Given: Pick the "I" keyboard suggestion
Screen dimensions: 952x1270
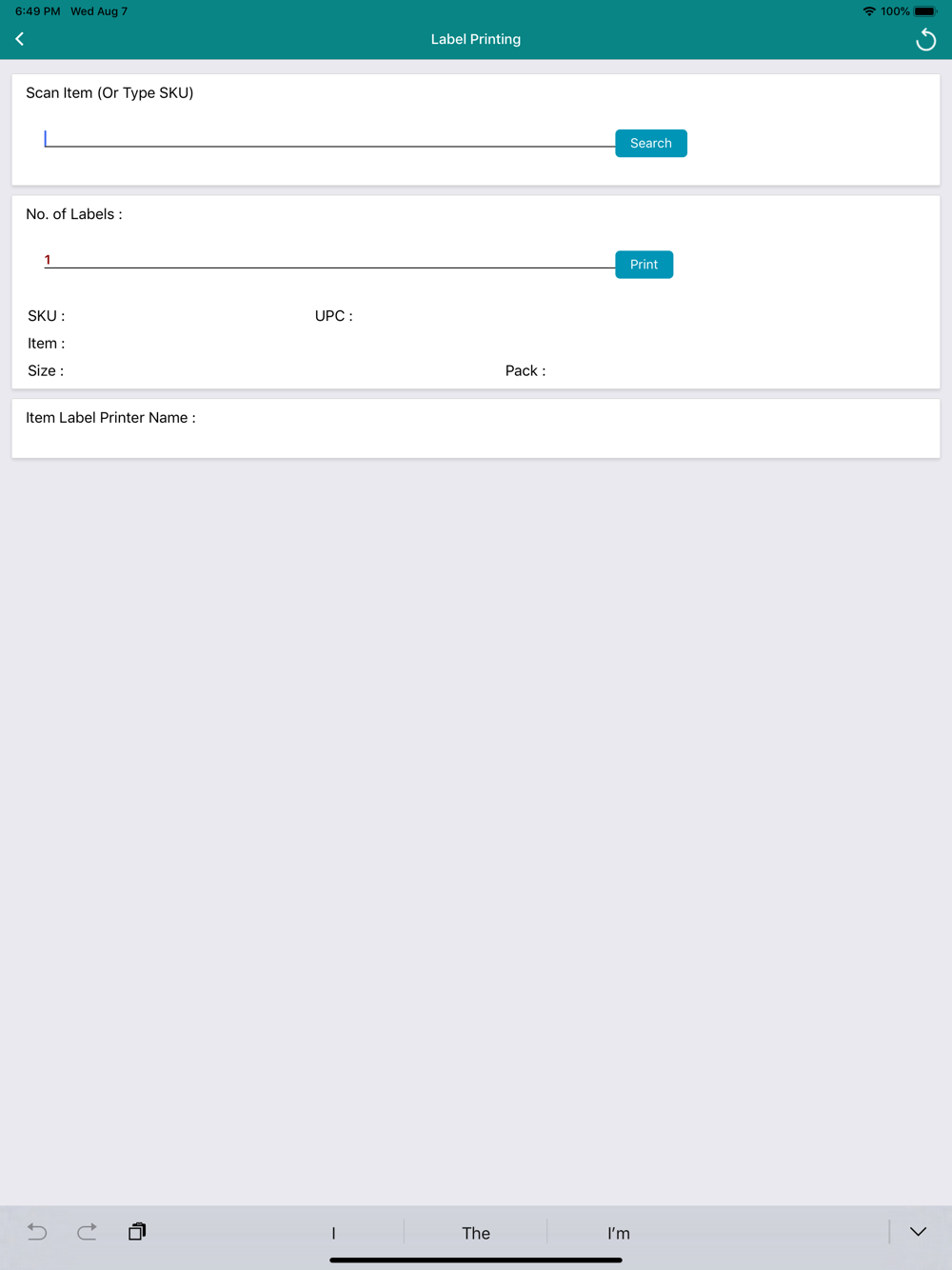Looking at the screenshot, I should coord(333,1233).
